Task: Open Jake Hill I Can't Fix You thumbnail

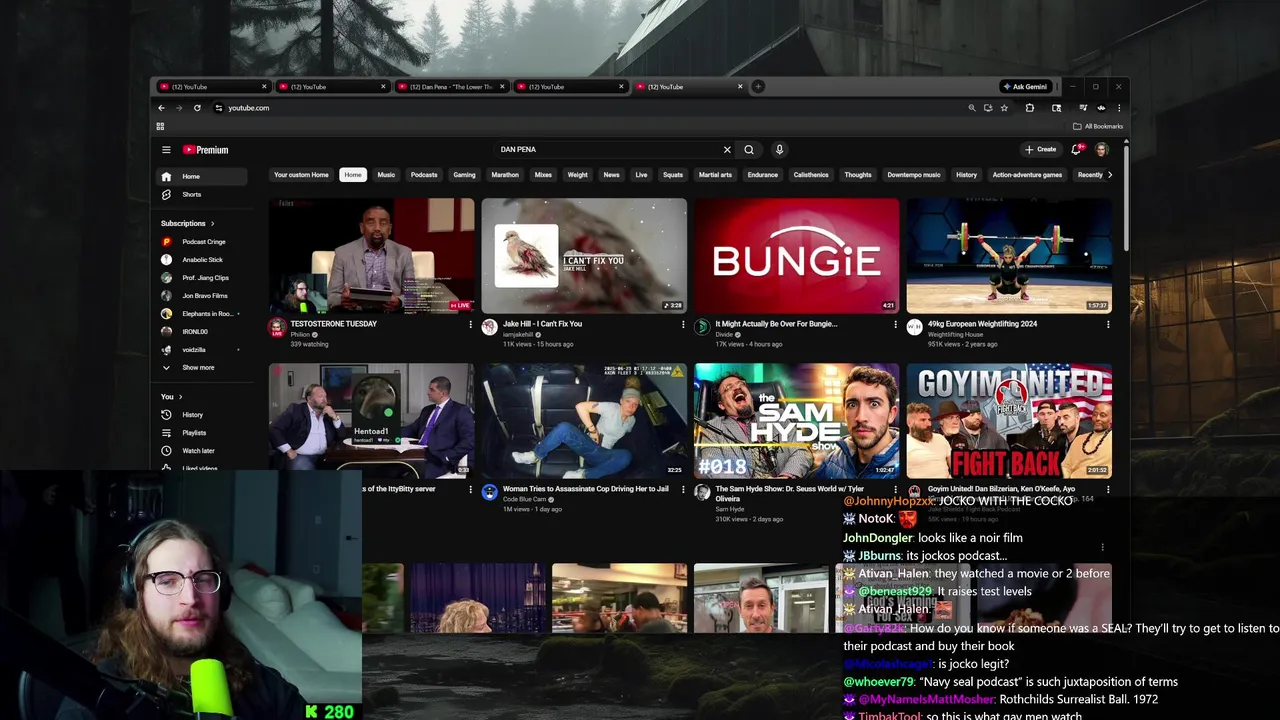Action: tap(584, 256)
